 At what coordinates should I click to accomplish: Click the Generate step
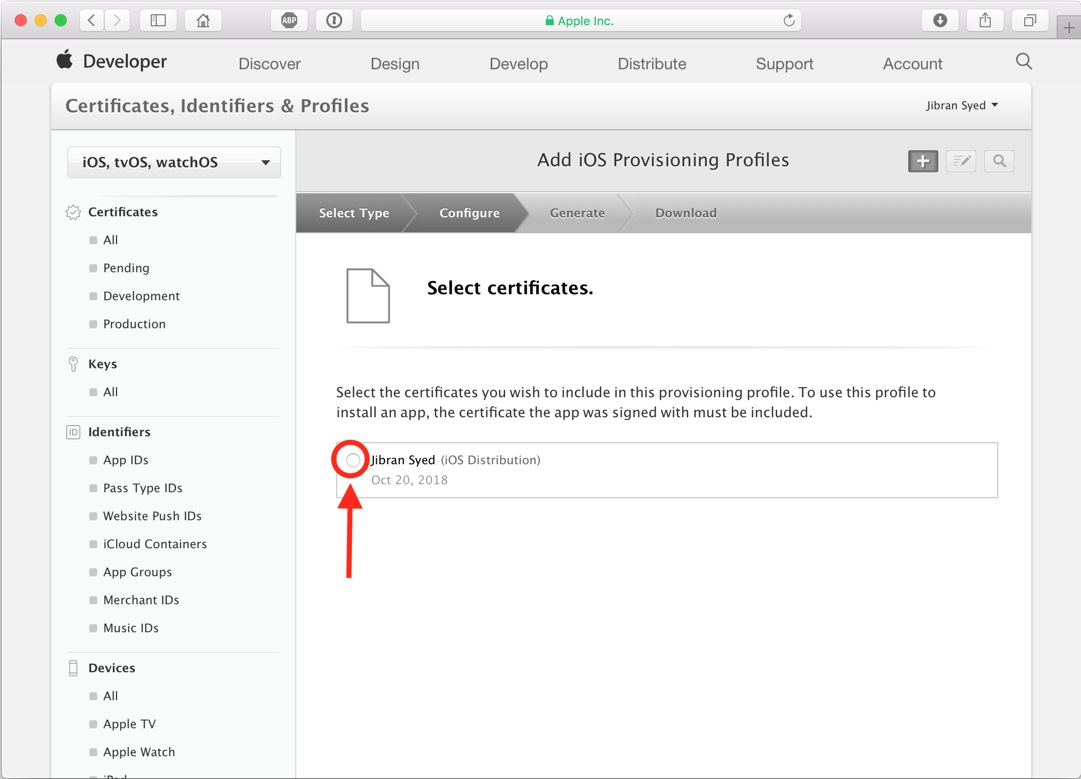click(577, 213)
